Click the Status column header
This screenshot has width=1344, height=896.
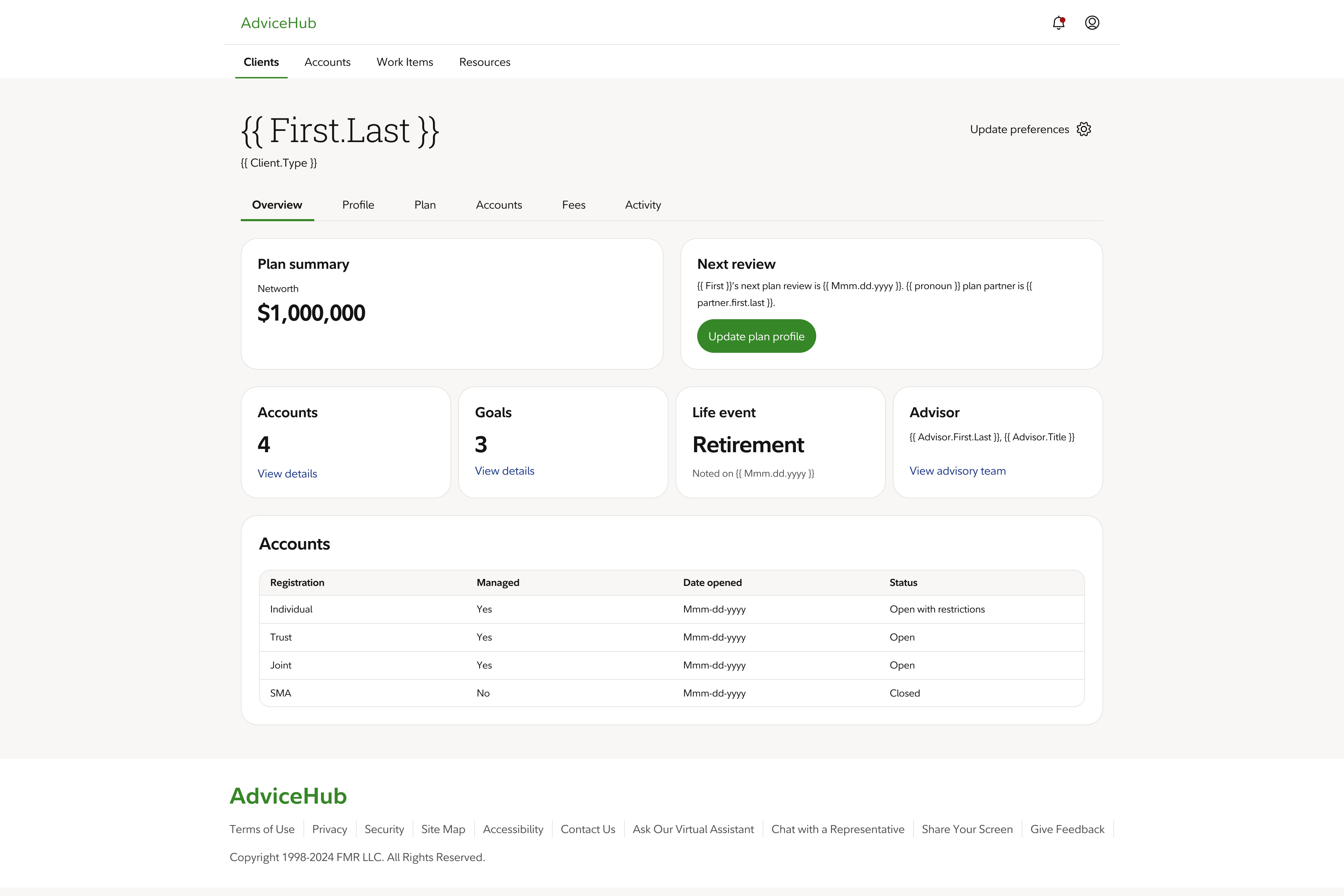pyautogui.click(x=903, y=582)
